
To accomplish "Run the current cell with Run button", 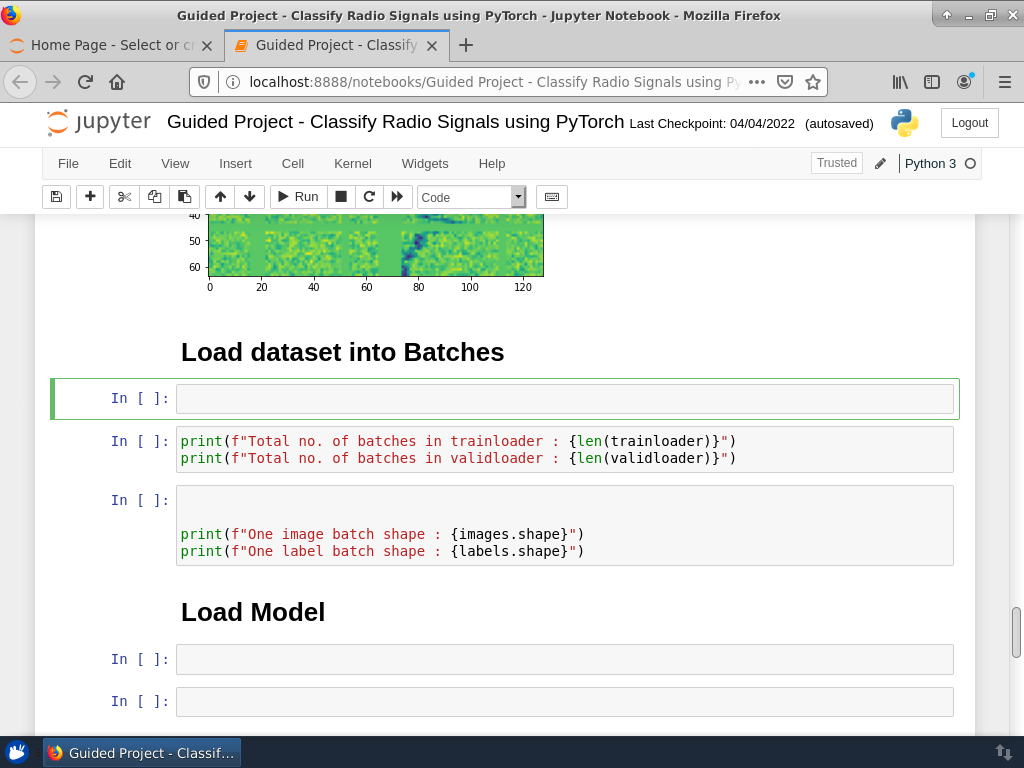I will click(298, 197).
